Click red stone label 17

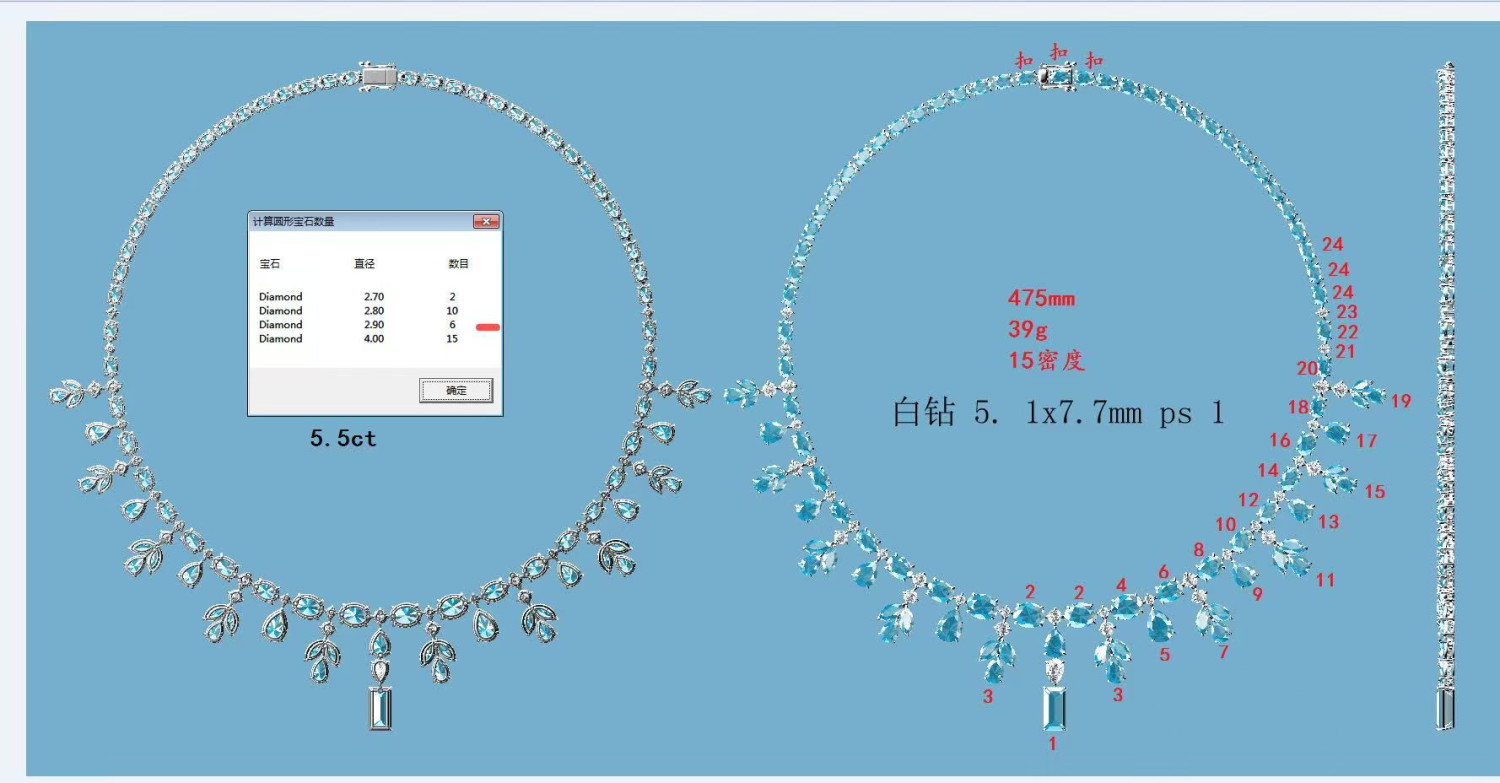1367,440
